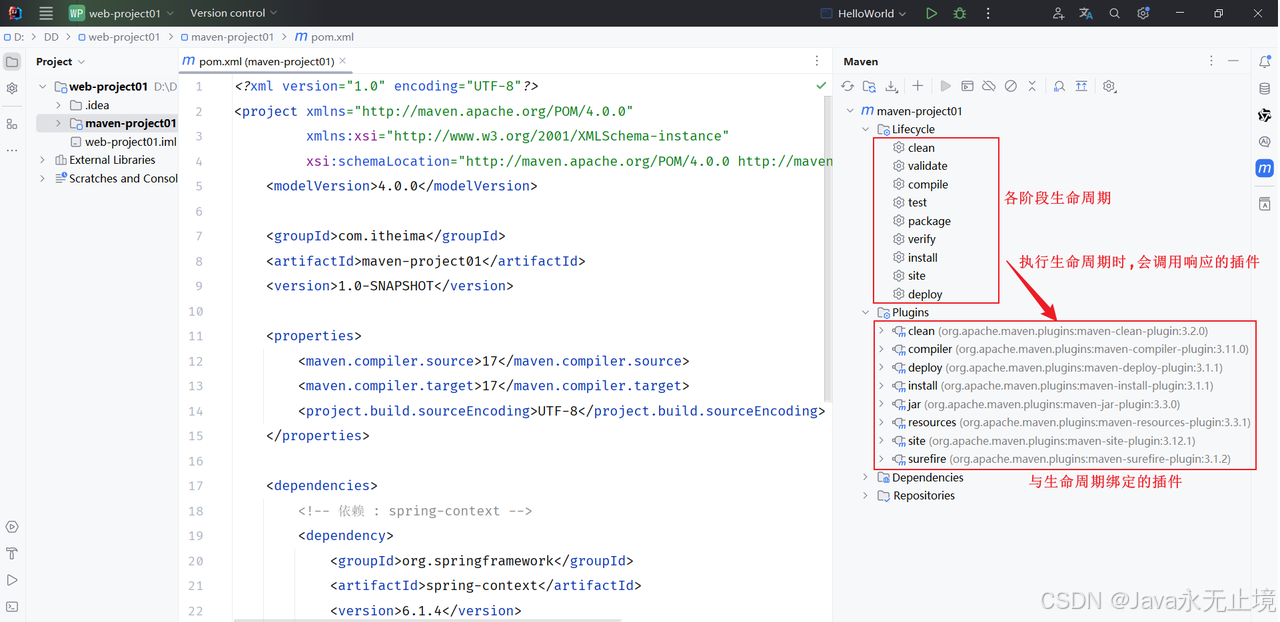Viewport: 1280px width, 622px height.
Task: Select Scratches and Consoles in Project tree
Action: [115, 178]
